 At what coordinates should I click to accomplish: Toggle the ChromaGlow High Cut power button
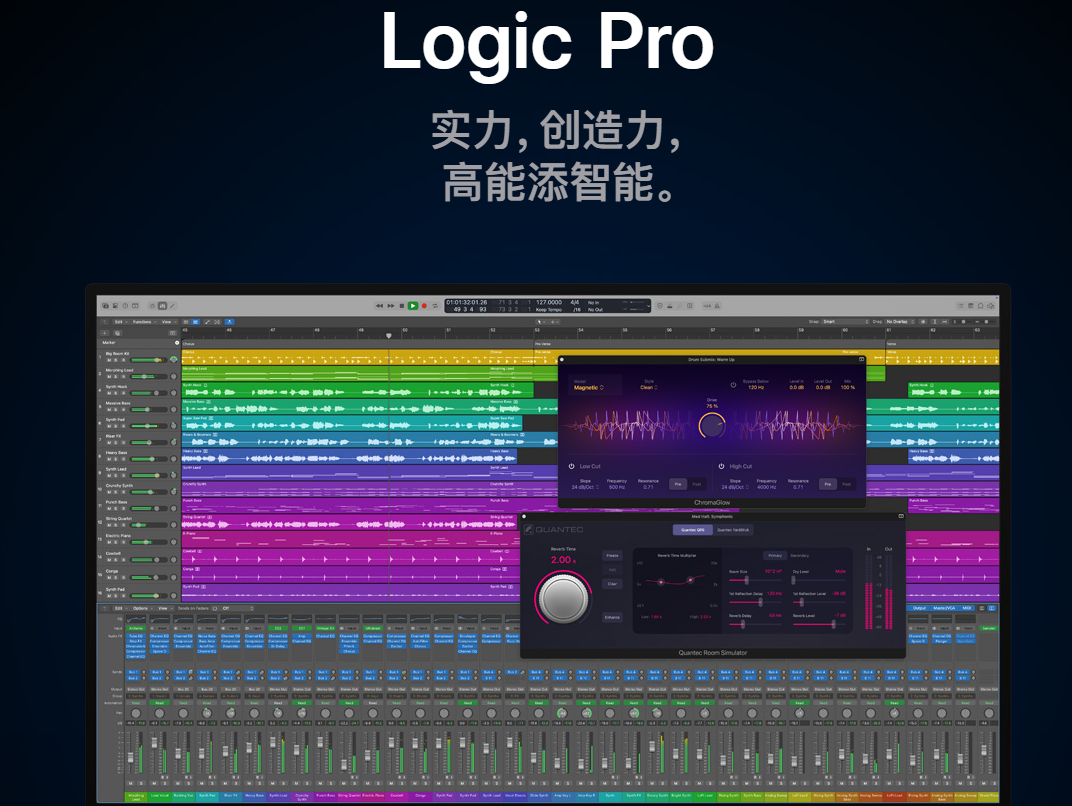click(x=721, y=466)
